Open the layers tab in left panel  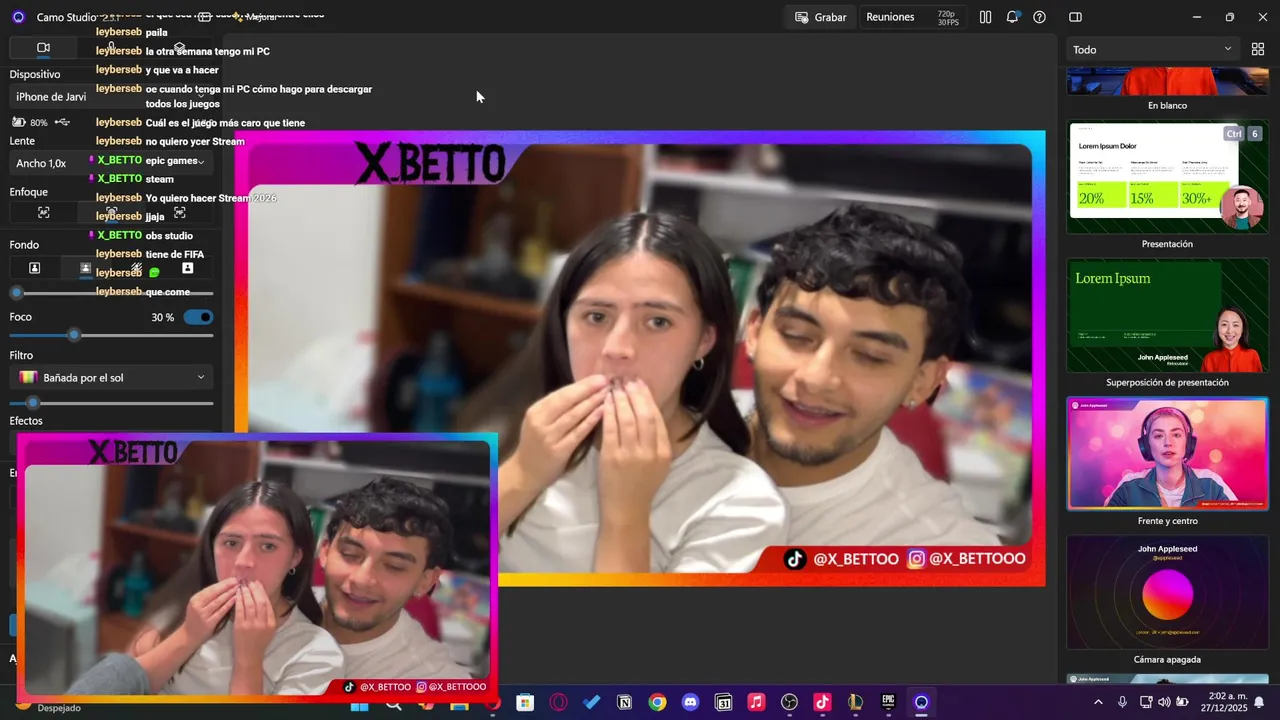tap(179, 47)
